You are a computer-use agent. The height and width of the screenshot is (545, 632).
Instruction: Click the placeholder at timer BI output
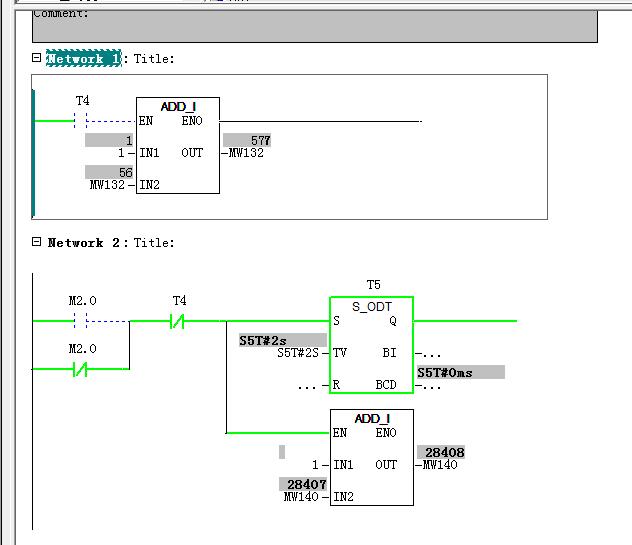(x=432, y=354)
